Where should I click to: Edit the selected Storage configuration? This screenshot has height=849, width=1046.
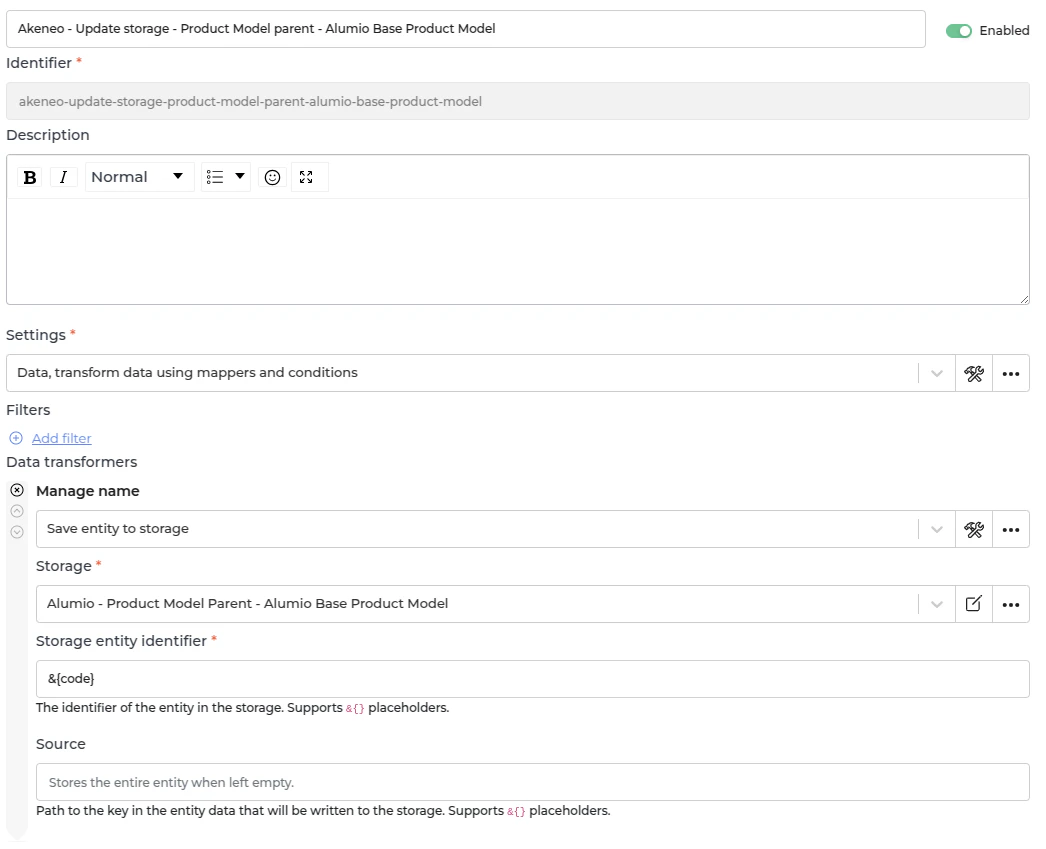tap(974, 604)
